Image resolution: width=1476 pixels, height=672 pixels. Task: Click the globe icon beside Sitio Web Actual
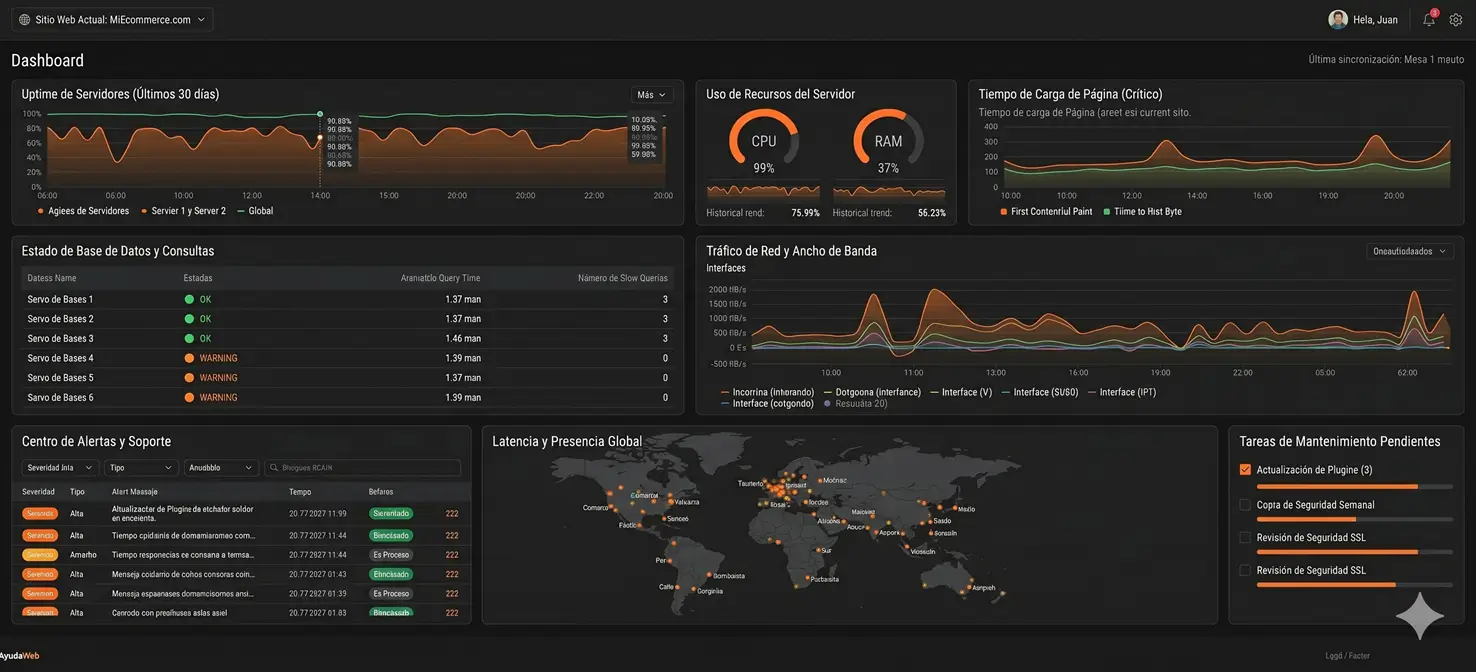point(24,19)
